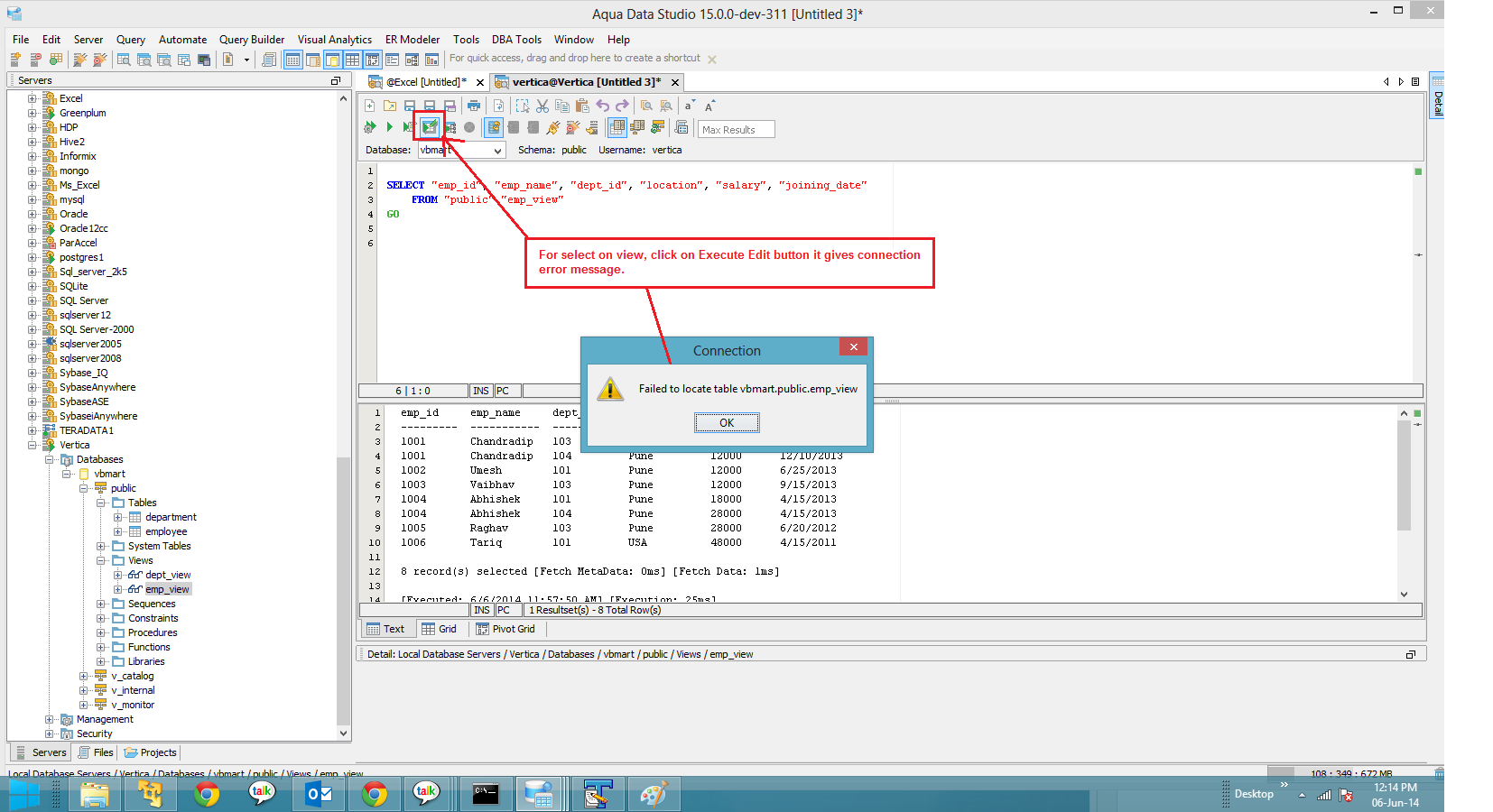Toggle the yellow-highlighted panel layout button in main toolbar
This screenshot has height=812, width=1493.
click(332, 60)
